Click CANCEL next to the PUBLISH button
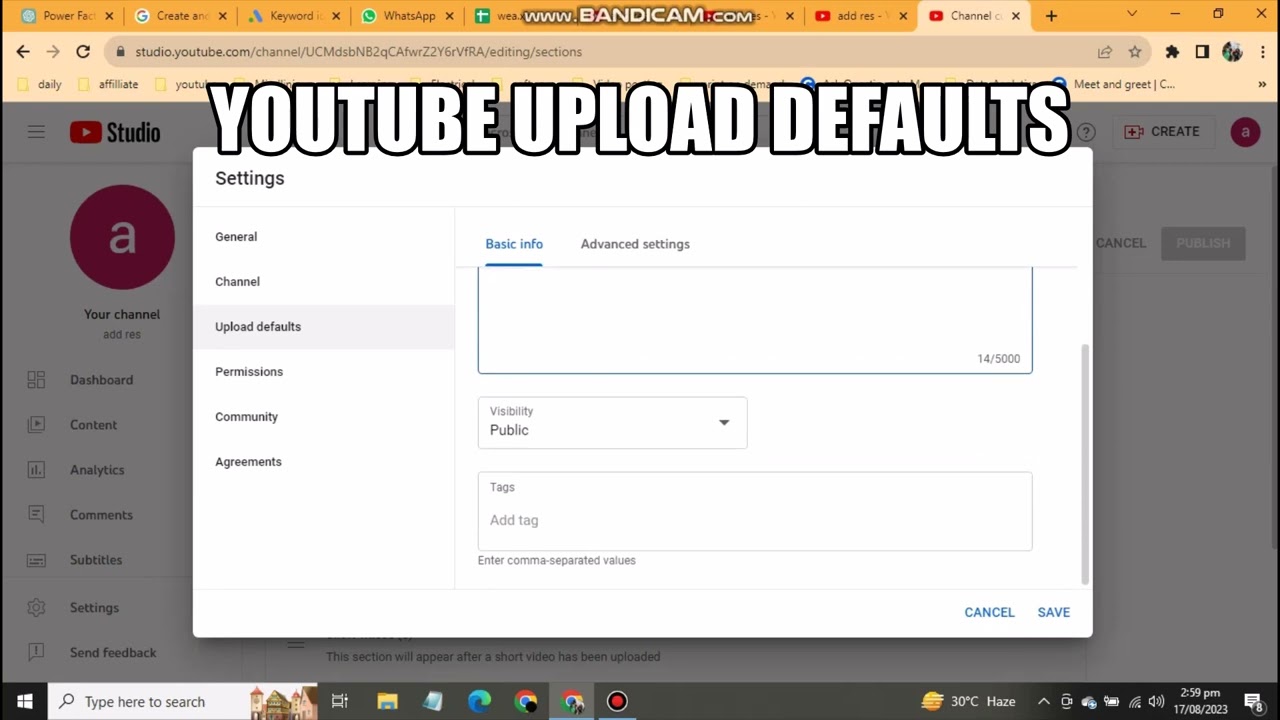This screenshot has height=720, width=1280. (x=1120, y=243)
